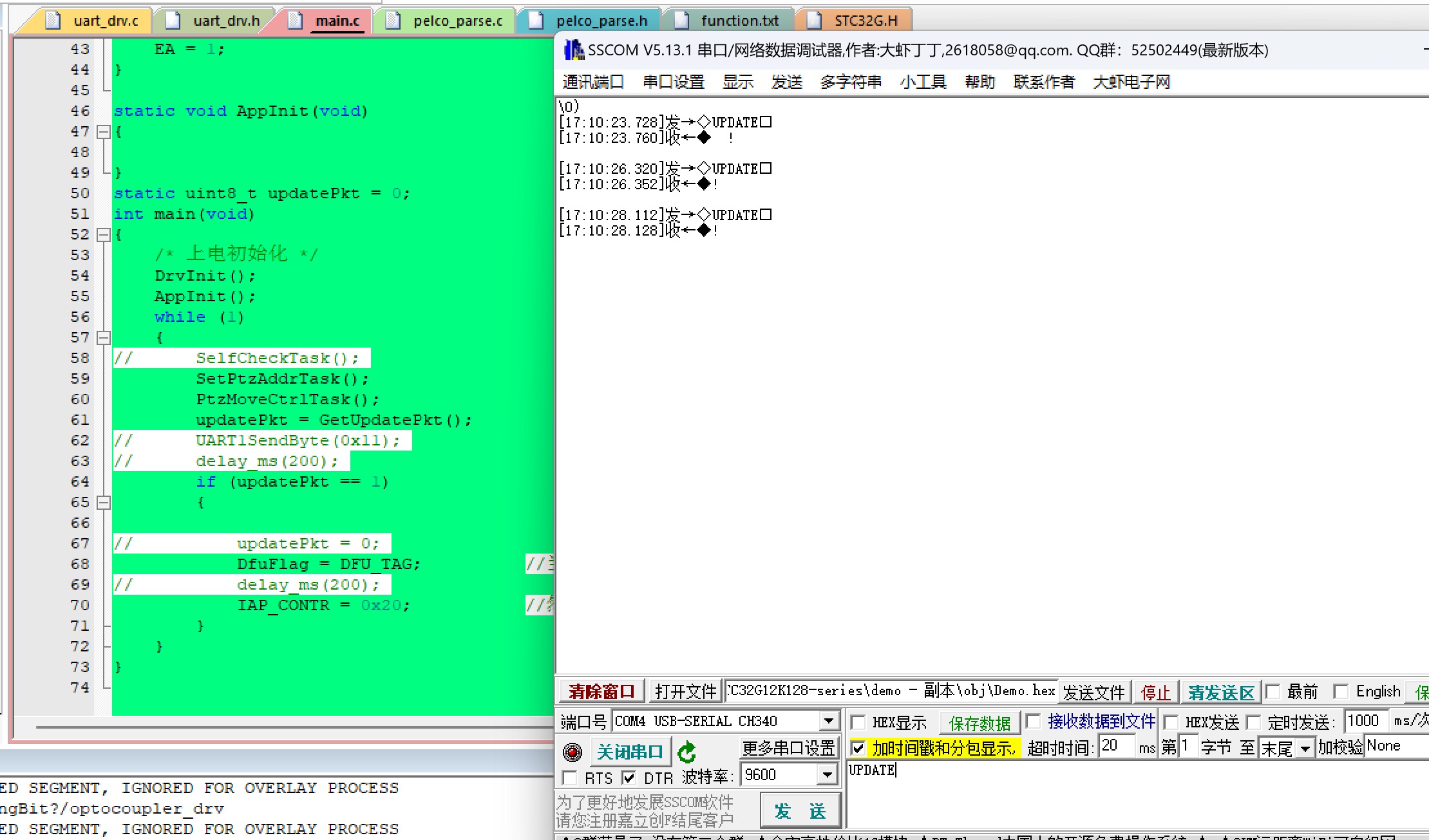Click the 清除窗口 button
This screenshot has height=840, width=1429.
pyautogui.click(x=601, y=691)
